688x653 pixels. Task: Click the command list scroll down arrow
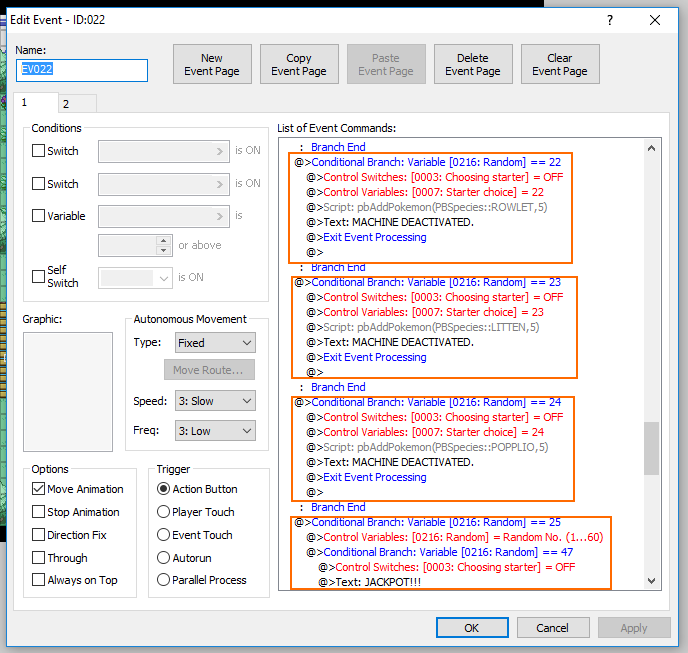(652, 581)
